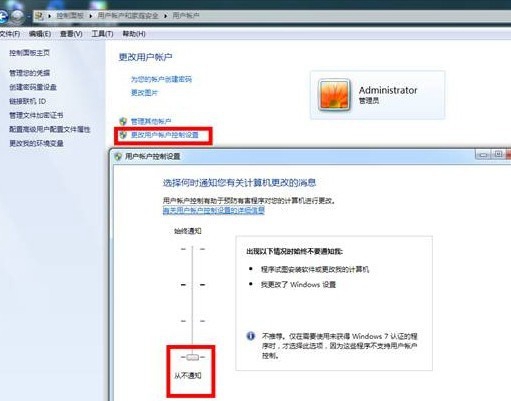Expand breadcrumb arrow after 用户帐户和家庭安全

165,16
